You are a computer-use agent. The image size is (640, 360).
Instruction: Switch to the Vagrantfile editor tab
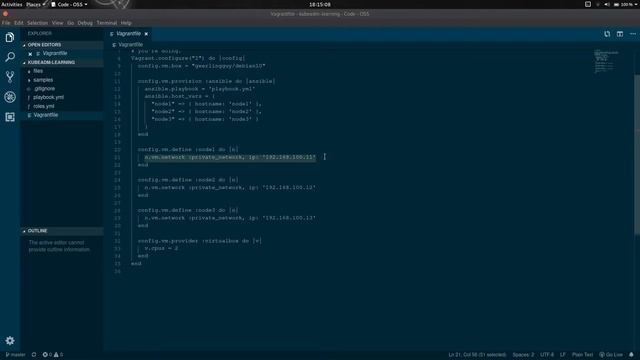pyautogui.click(x=128, y=34)
